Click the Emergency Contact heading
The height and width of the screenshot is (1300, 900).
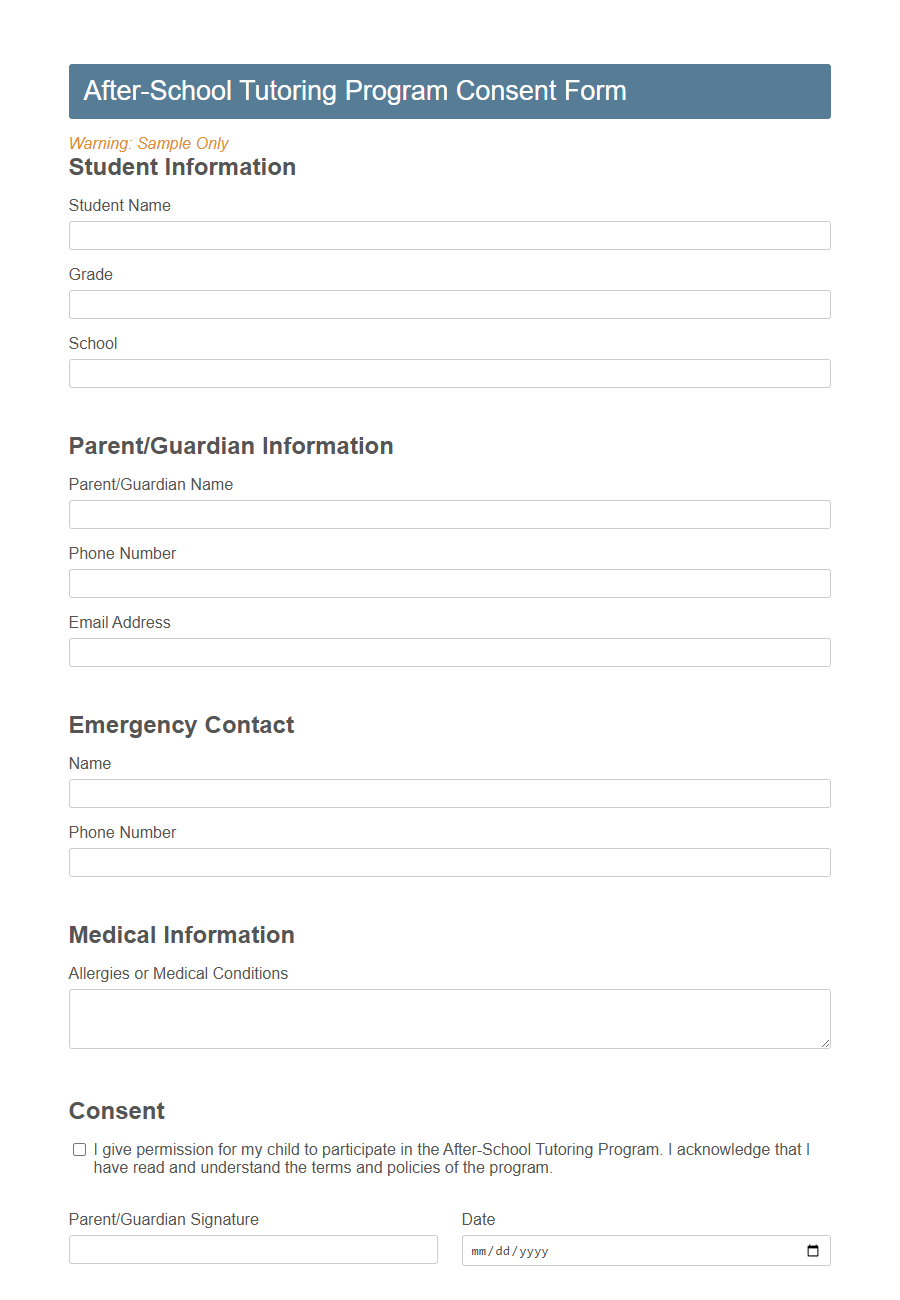pos(181,725)
